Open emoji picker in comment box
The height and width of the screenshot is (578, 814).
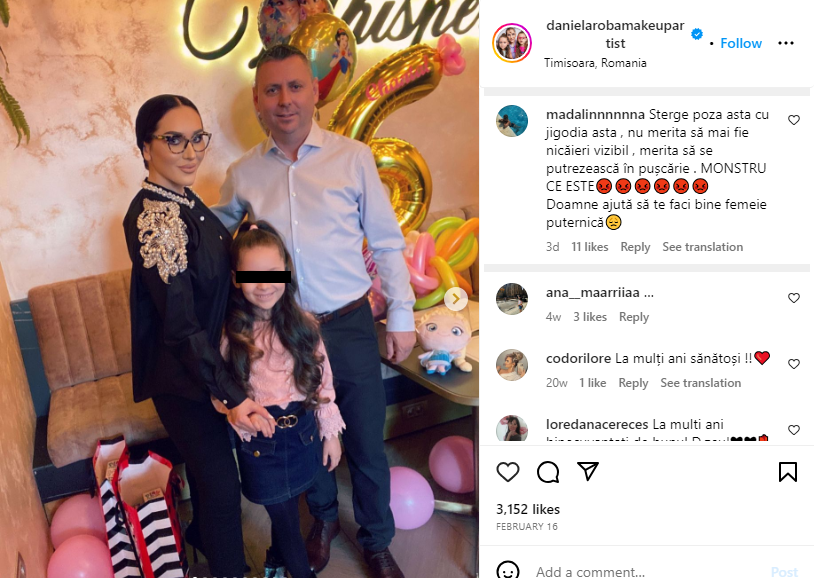[x=508, y=570]
